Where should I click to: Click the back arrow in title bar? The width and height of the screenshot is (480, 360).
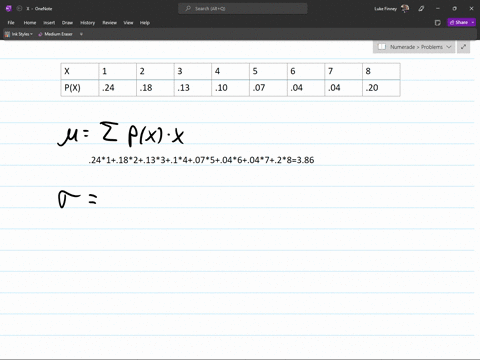coord(19,8)
